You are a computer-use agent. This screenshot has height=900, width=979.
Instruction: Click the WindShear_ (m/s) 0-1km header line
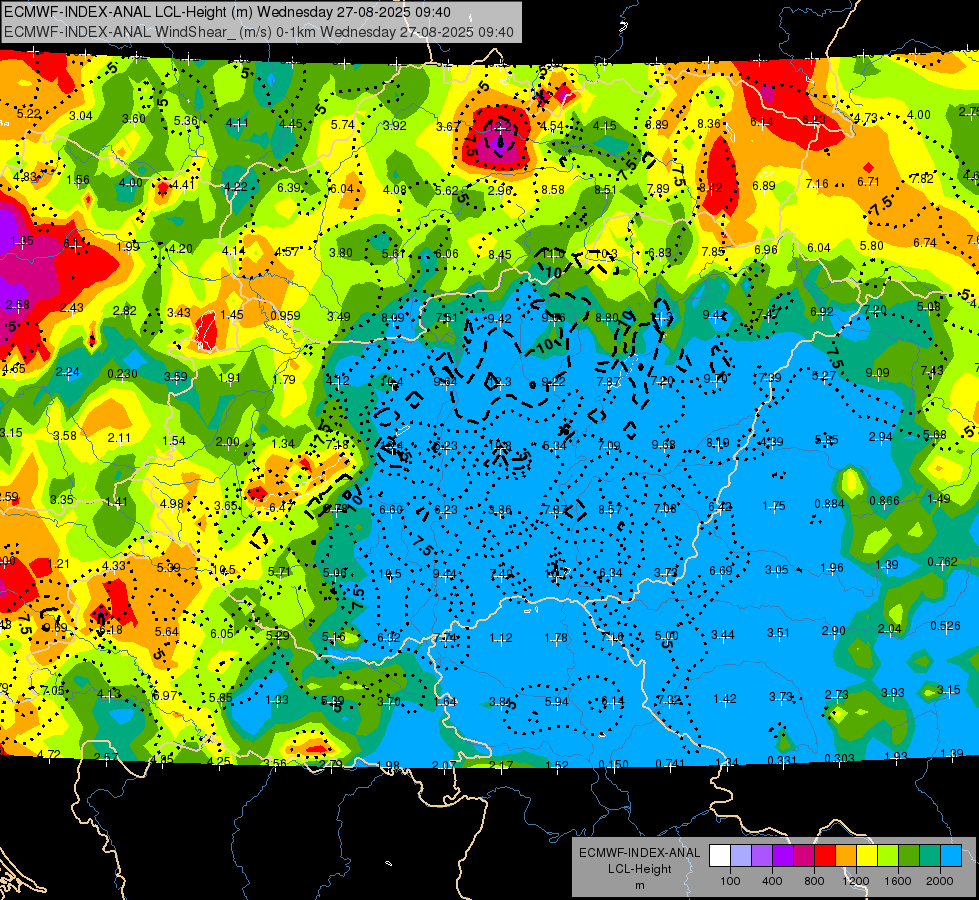(x=258, y=32)
